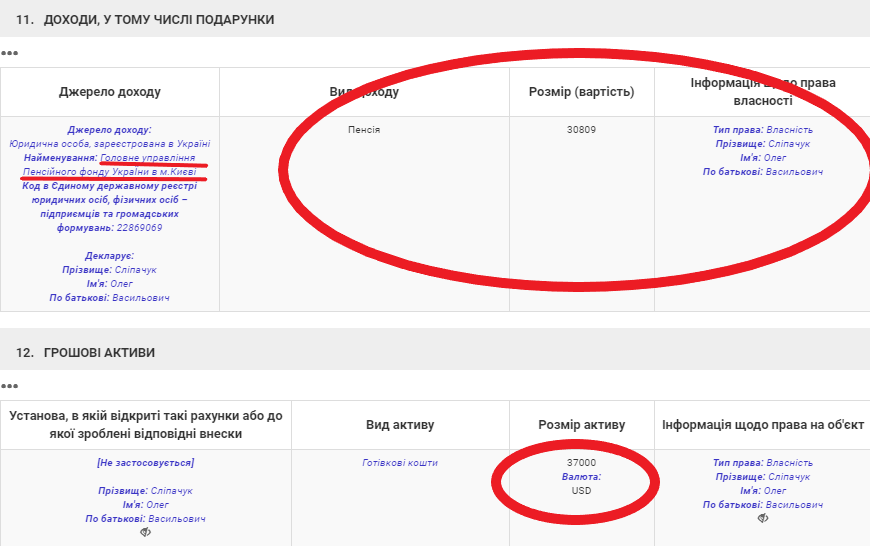Click the Розмір активу column header
Image resolution: width=870 pixels, height=546 pixels.
coord(581,425)
